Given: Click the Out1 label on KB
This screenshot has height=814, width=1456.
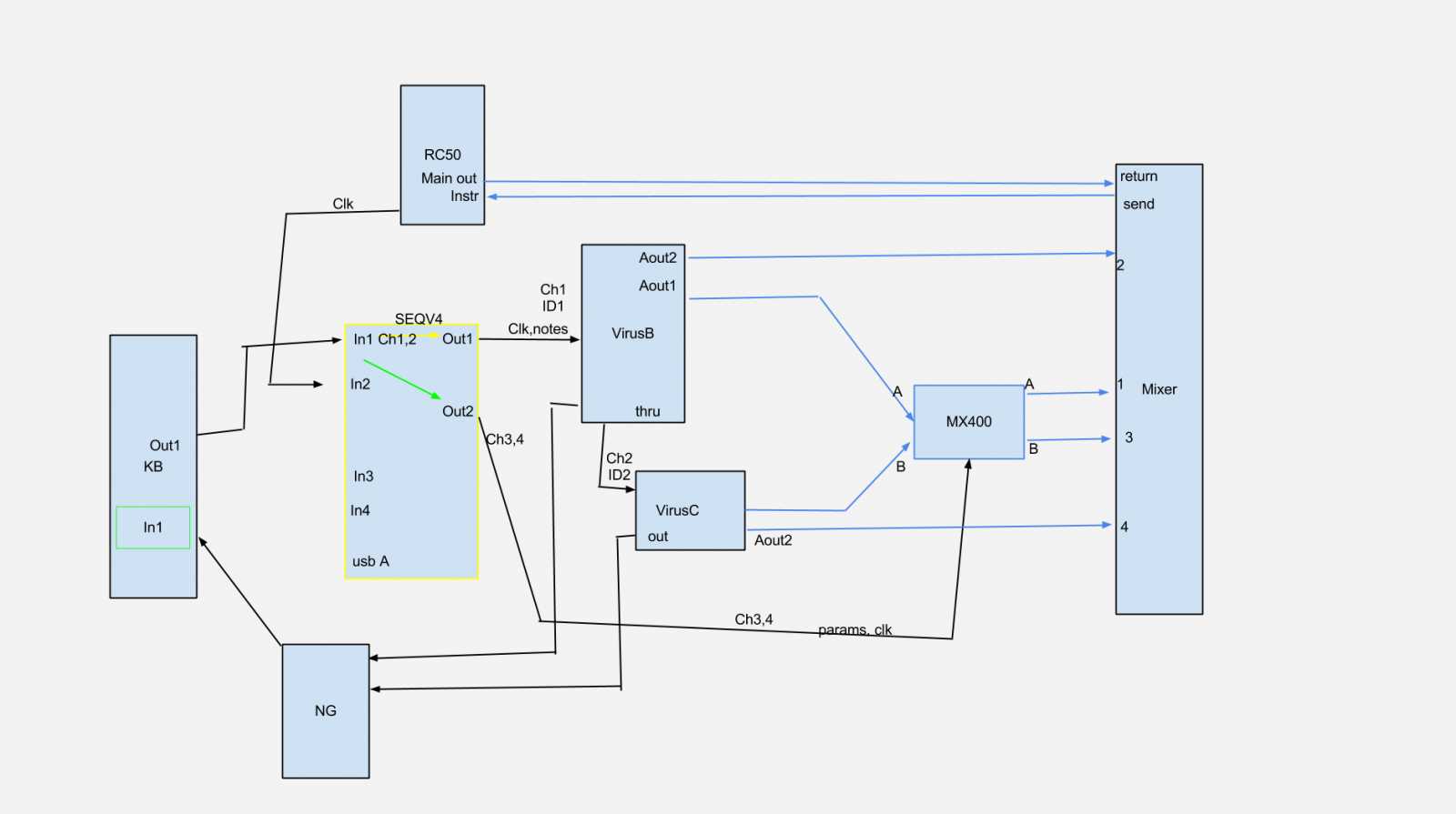Looking at the screenshot, I should point(165,446).
